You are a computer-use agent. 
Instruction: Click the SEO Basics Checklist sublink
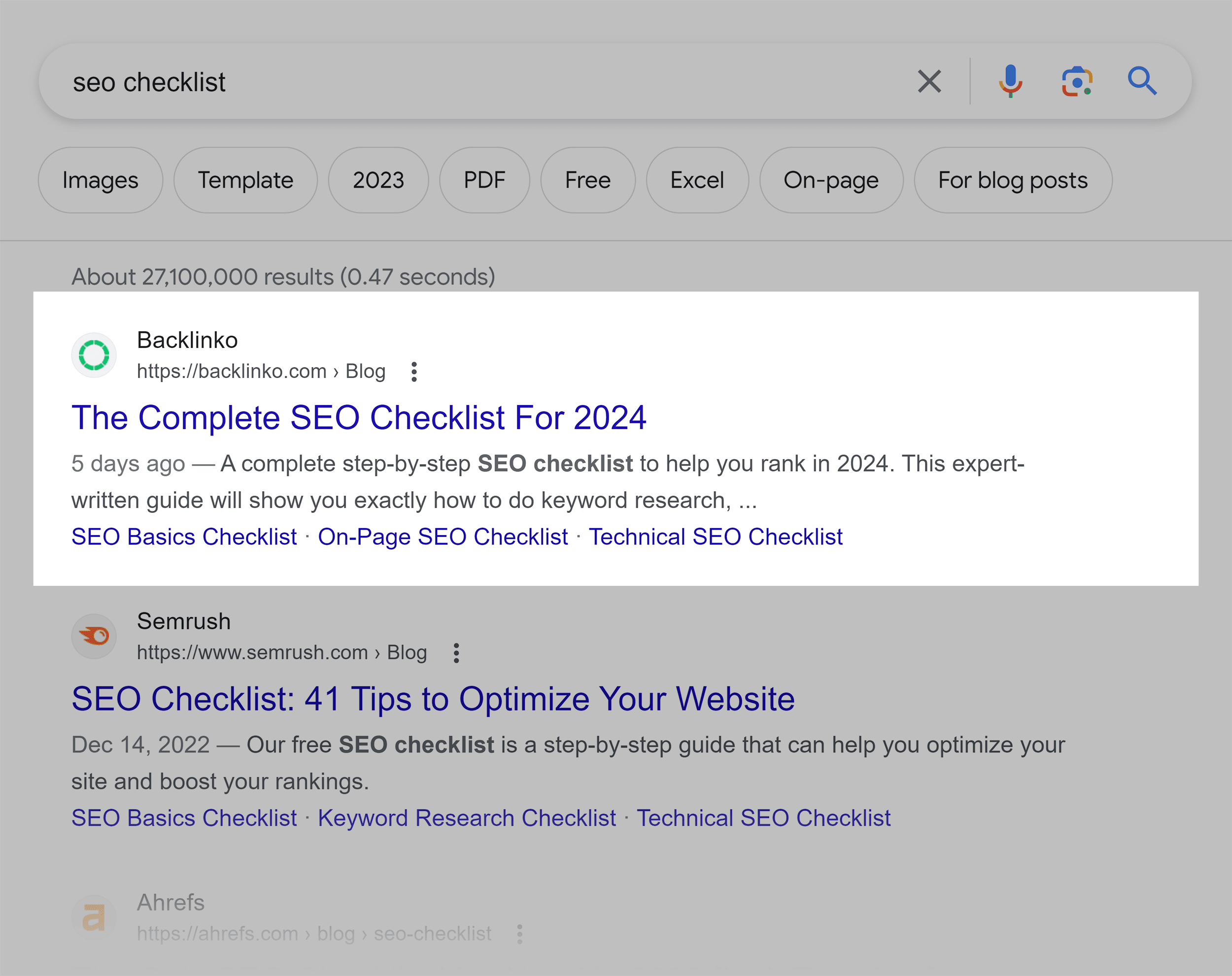click(x=184, y=537)
